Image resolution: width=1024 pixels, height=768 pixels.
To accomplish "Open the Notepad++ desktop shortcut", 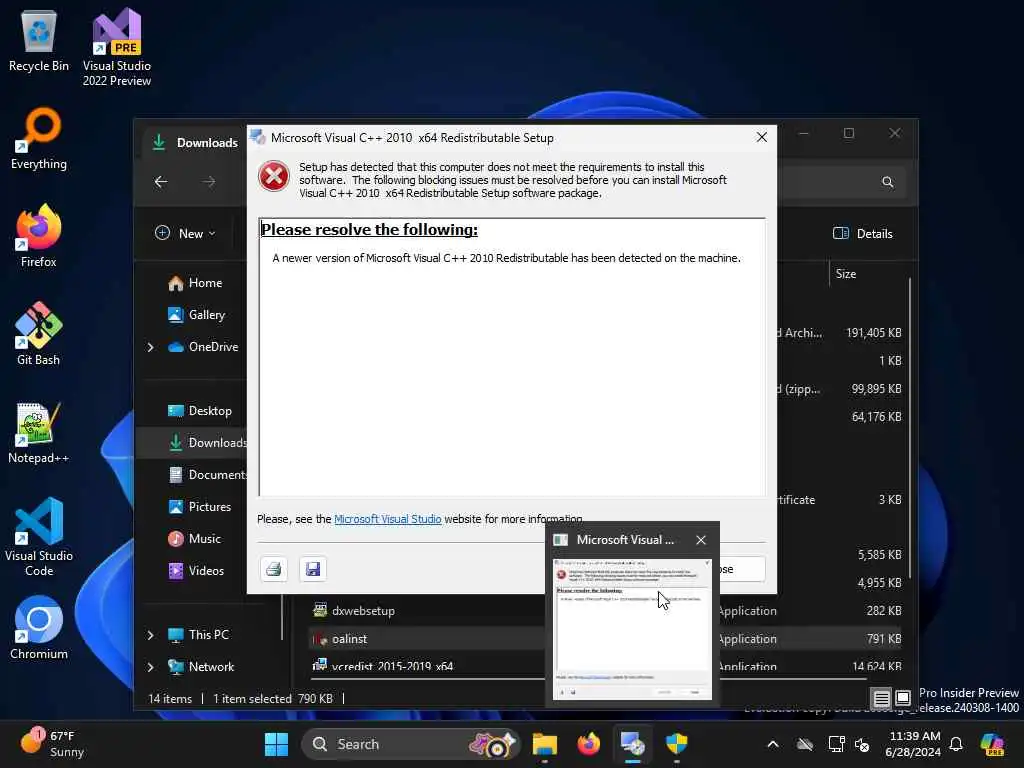I will pos(39,432).
